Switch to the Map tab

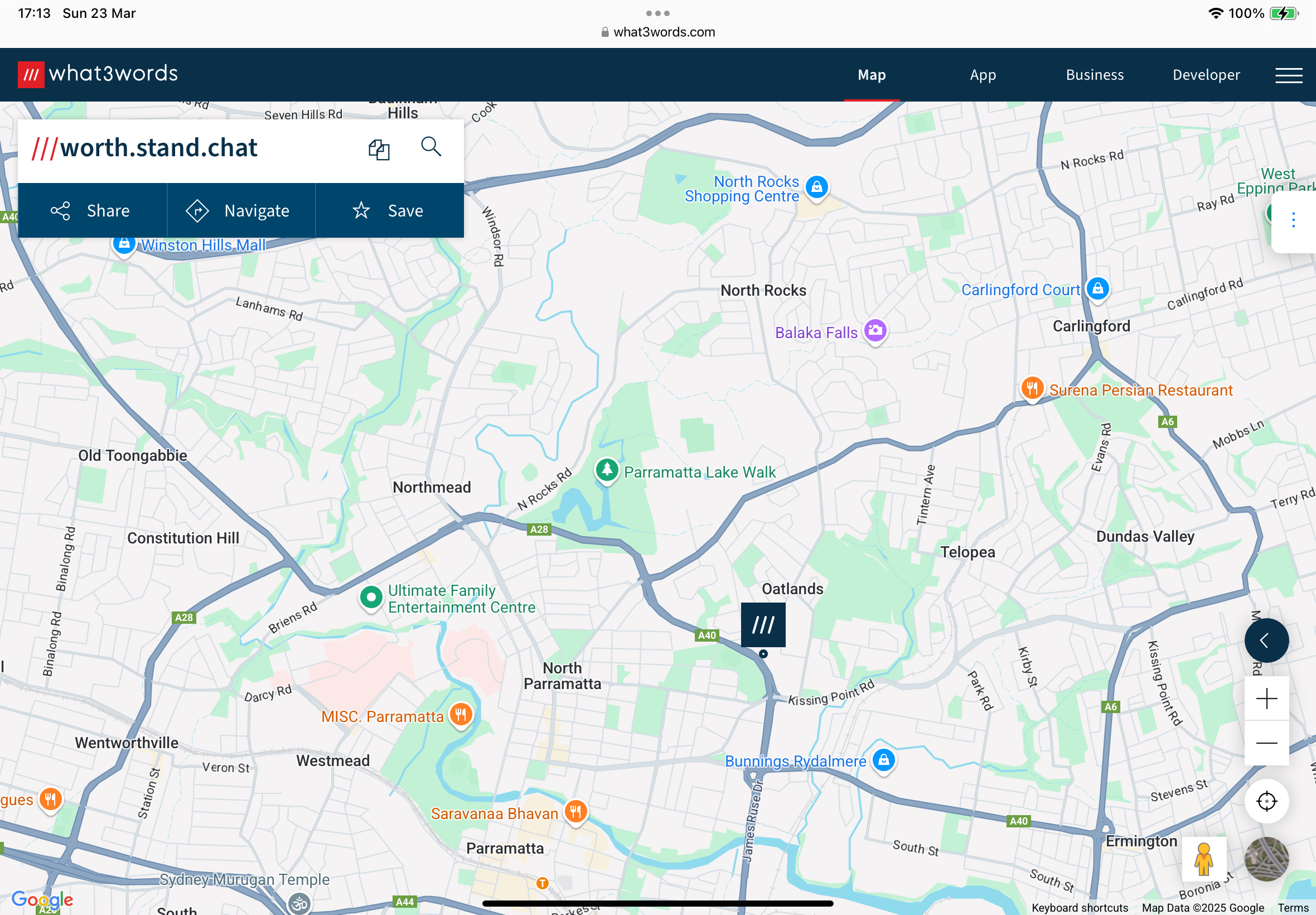pos(872,75)
